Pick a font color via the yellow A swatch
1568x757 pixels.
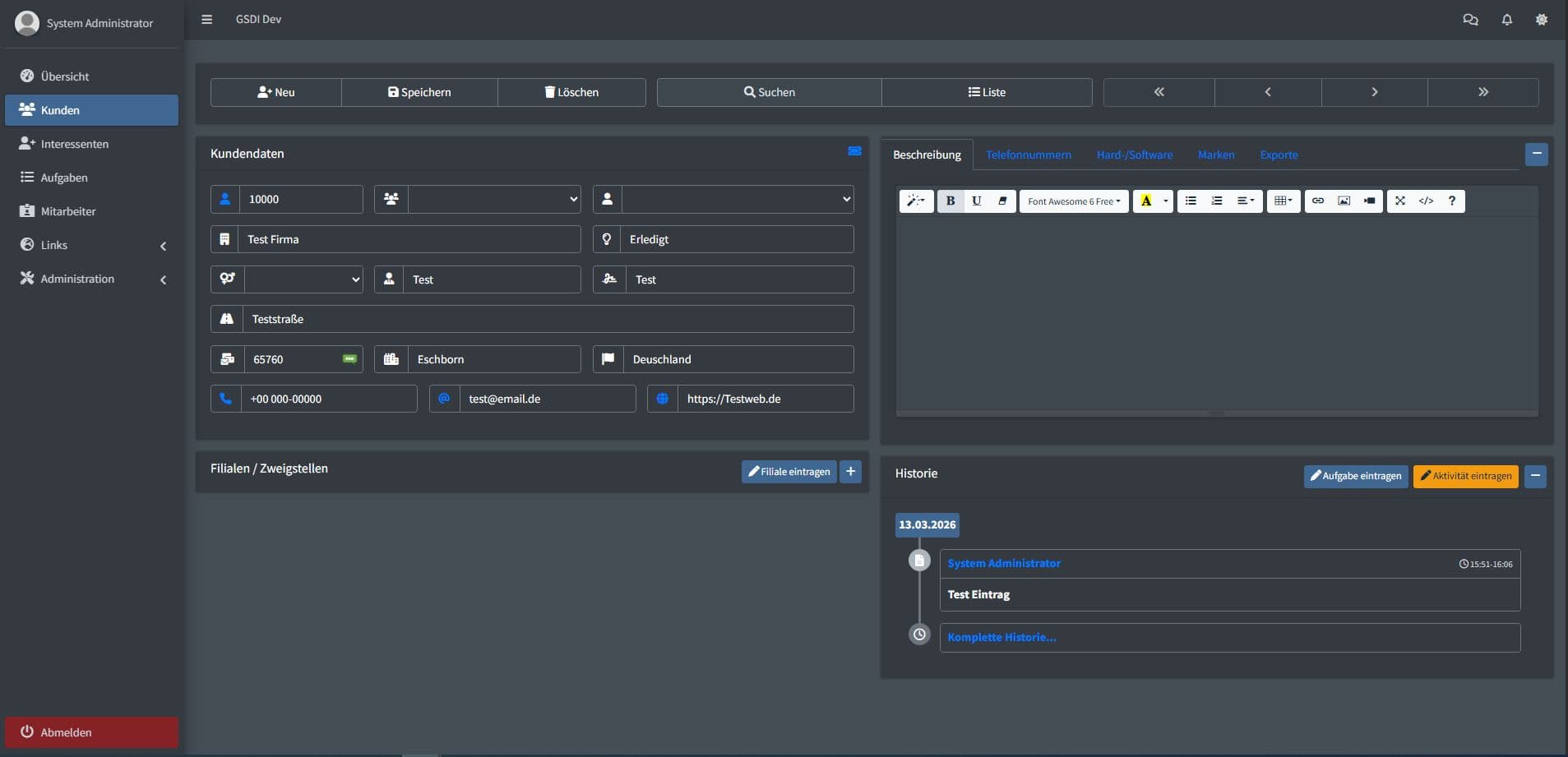[1147, 201]
